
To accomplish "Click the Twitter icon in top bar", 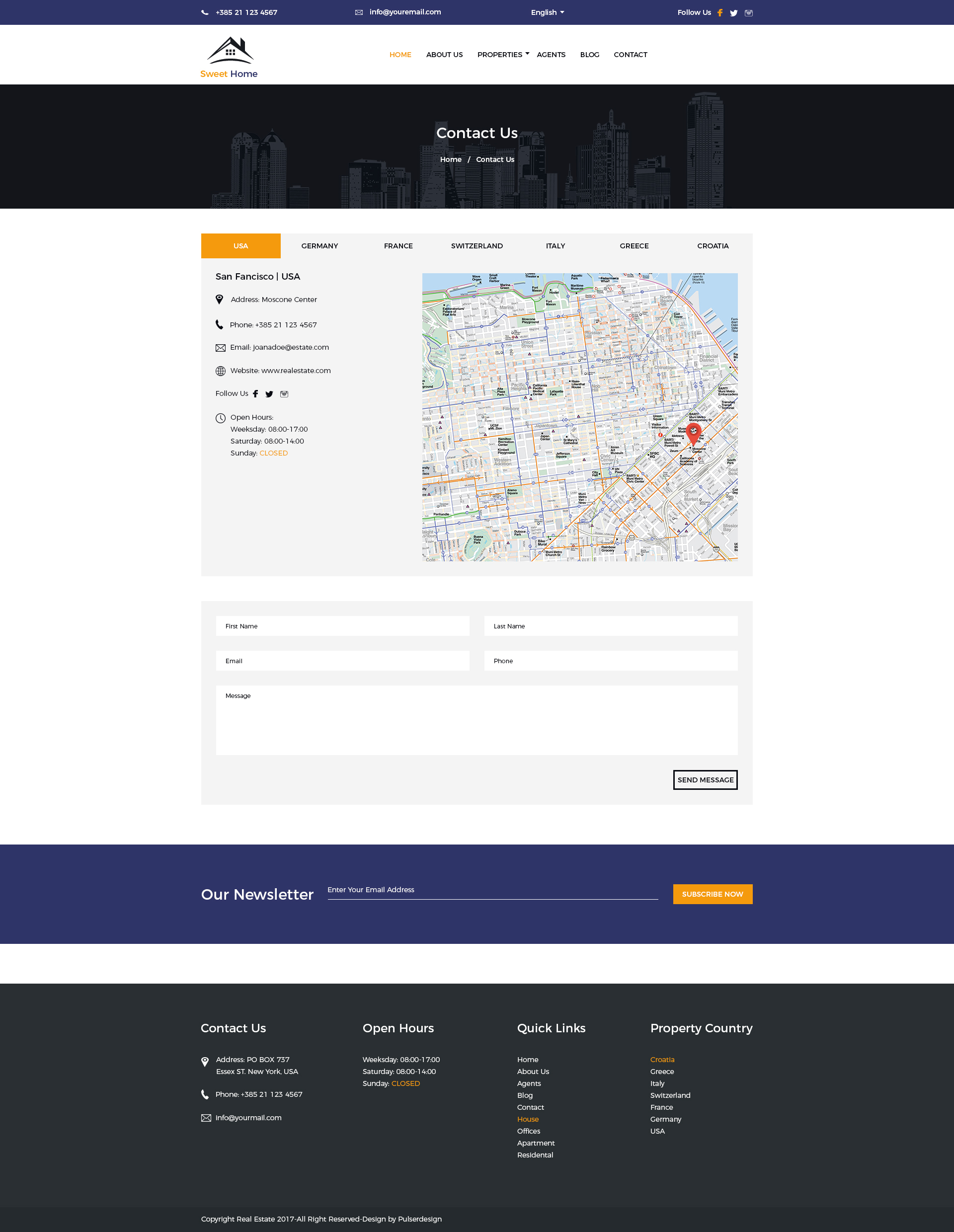I will coord(733,13).
